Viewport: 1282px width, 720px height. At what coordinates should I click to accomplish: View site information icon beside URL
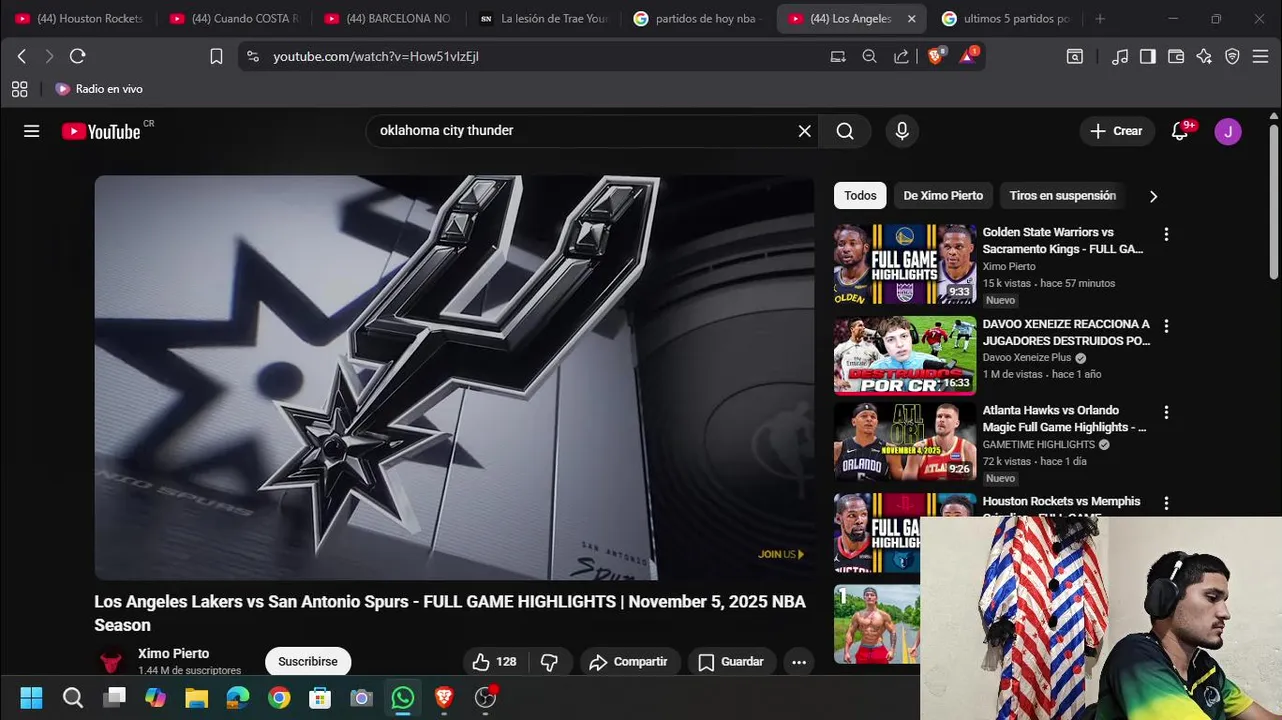point(253,57)
